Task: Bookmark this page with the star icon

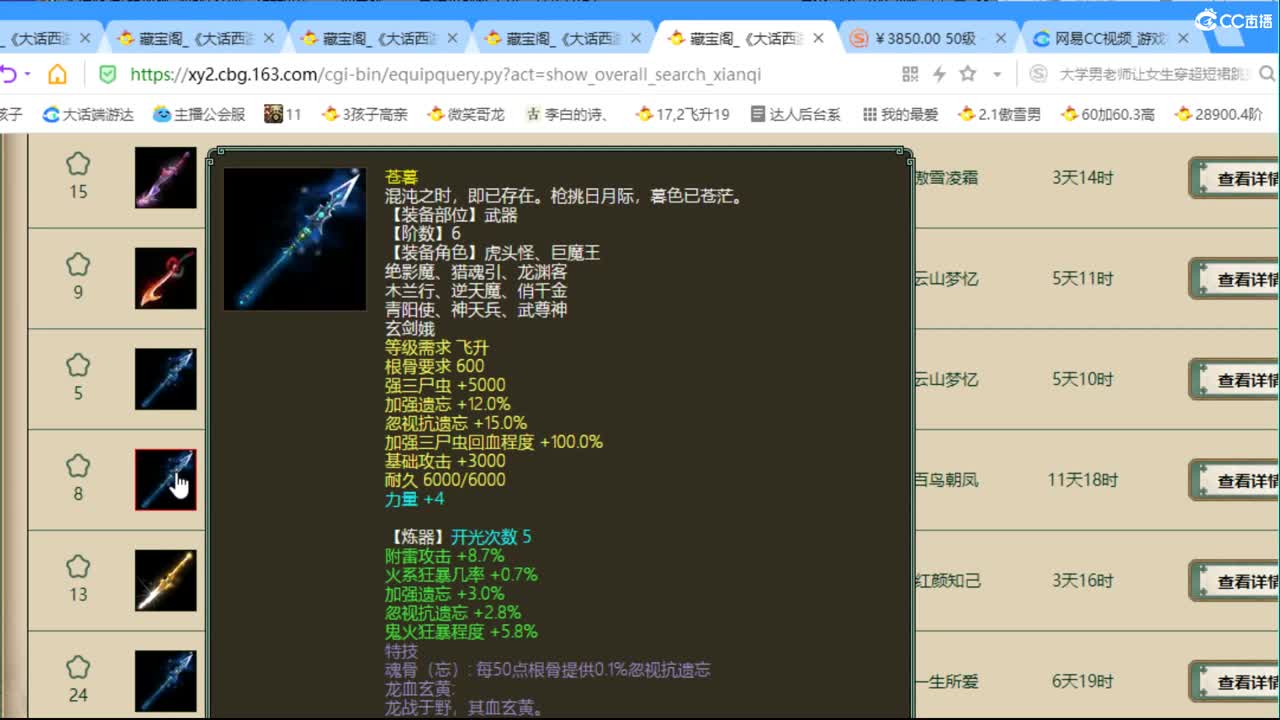Action: pyautogui.click(x=967, y=74)
